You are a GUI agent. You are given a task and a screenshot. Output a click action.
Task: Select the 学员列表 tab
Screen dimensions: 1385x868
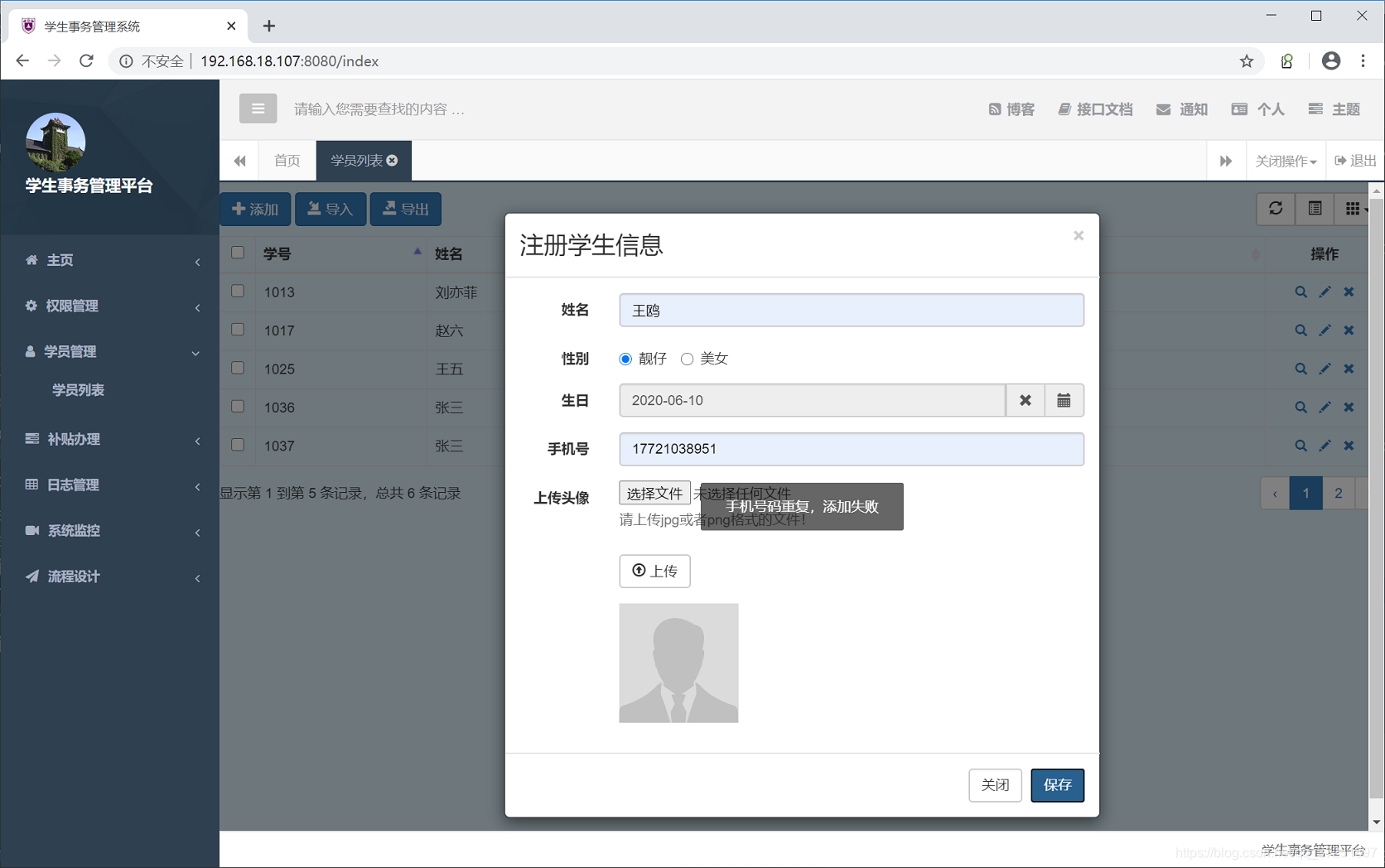click(x=356, y=161)
